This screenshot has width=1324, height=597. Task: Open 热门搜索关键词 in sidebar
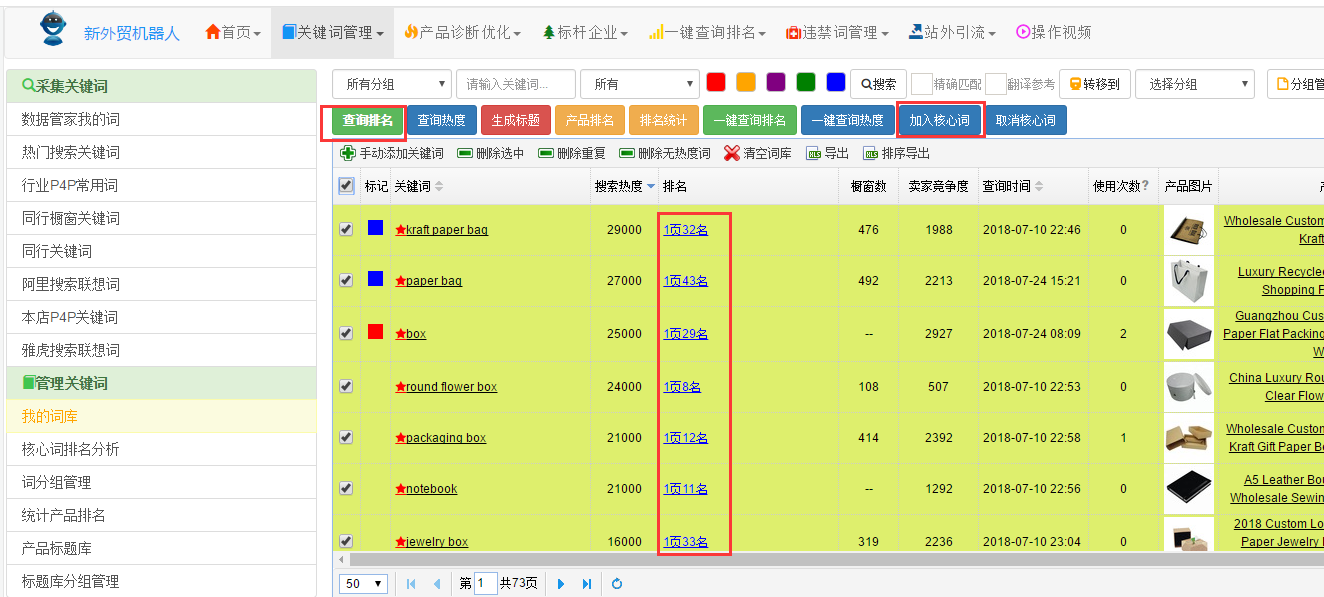pyautogui.click(x=161, y=152)
